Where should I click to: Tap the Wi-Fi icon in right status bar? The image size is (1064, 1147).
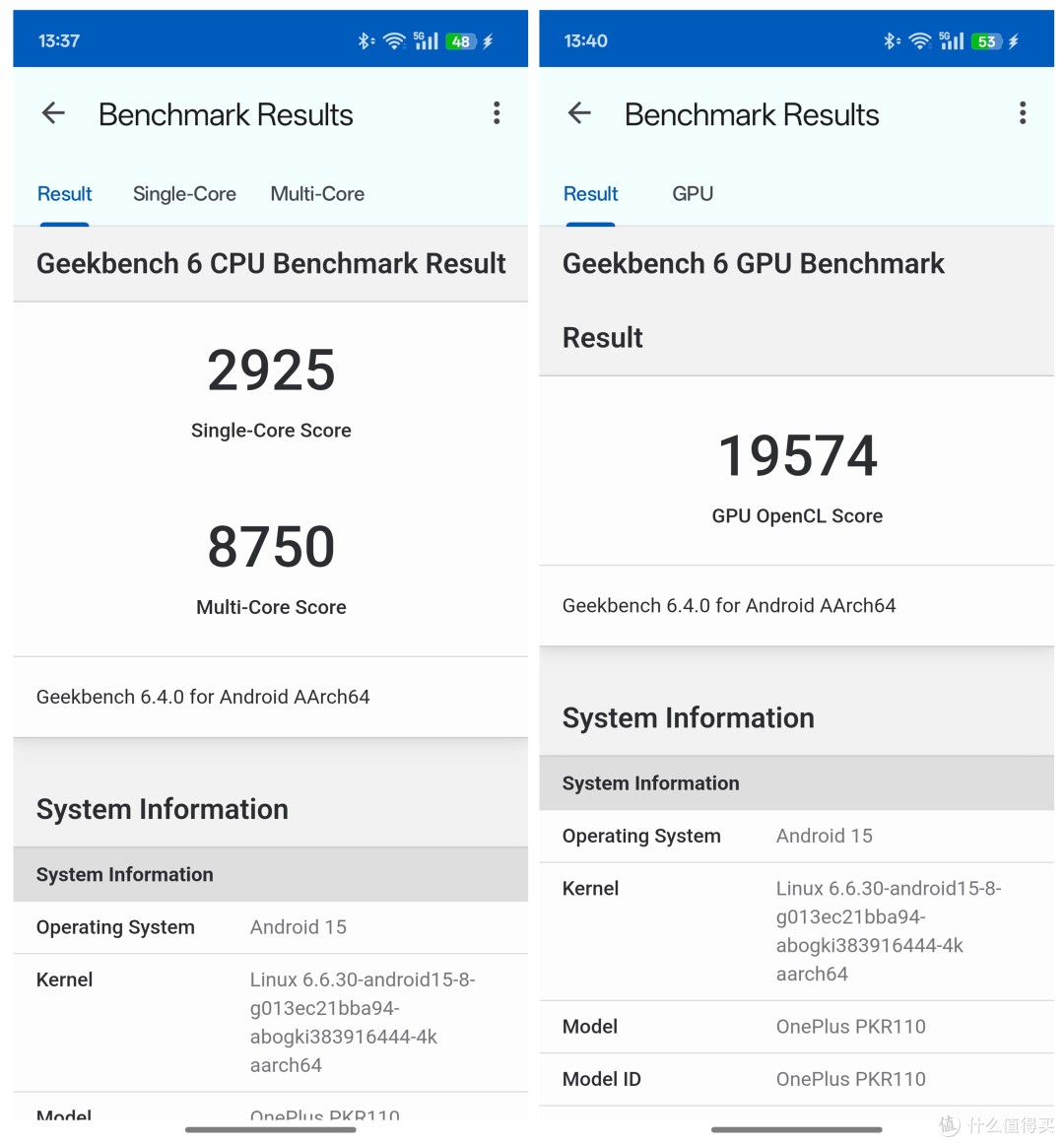920,41
